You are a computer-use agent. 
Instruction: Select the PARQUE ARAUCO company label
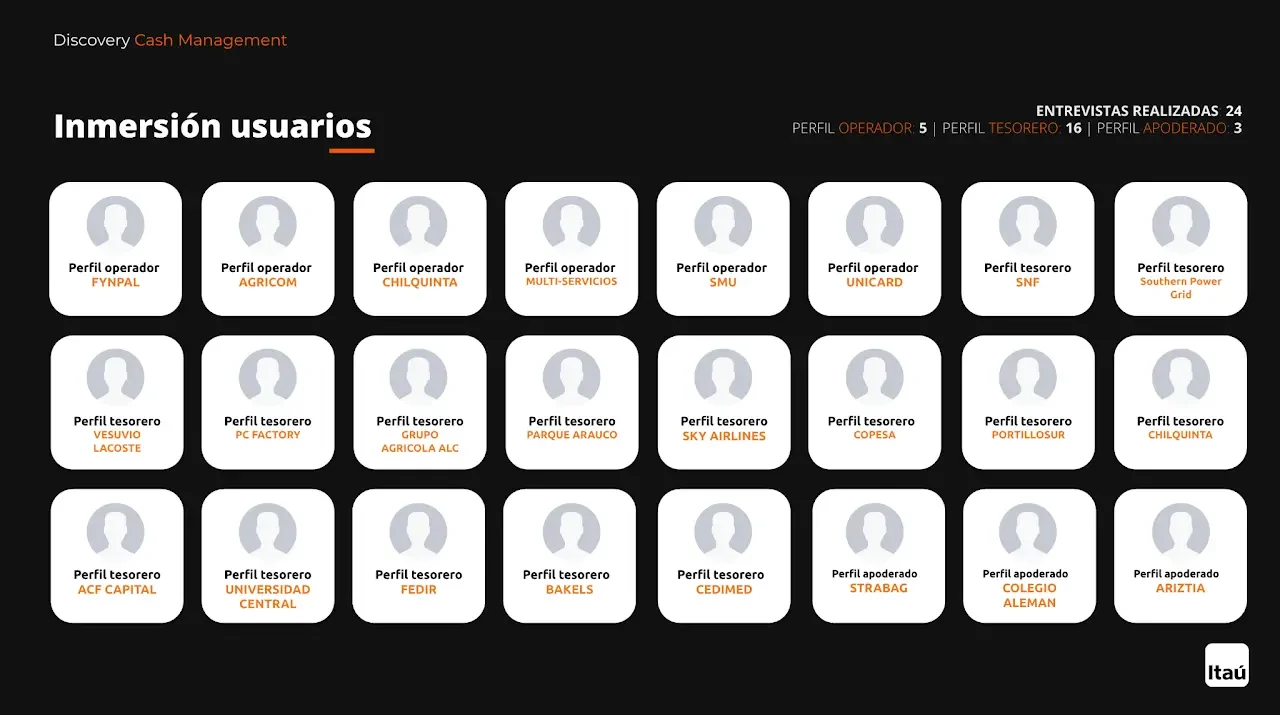click(572, 436)
